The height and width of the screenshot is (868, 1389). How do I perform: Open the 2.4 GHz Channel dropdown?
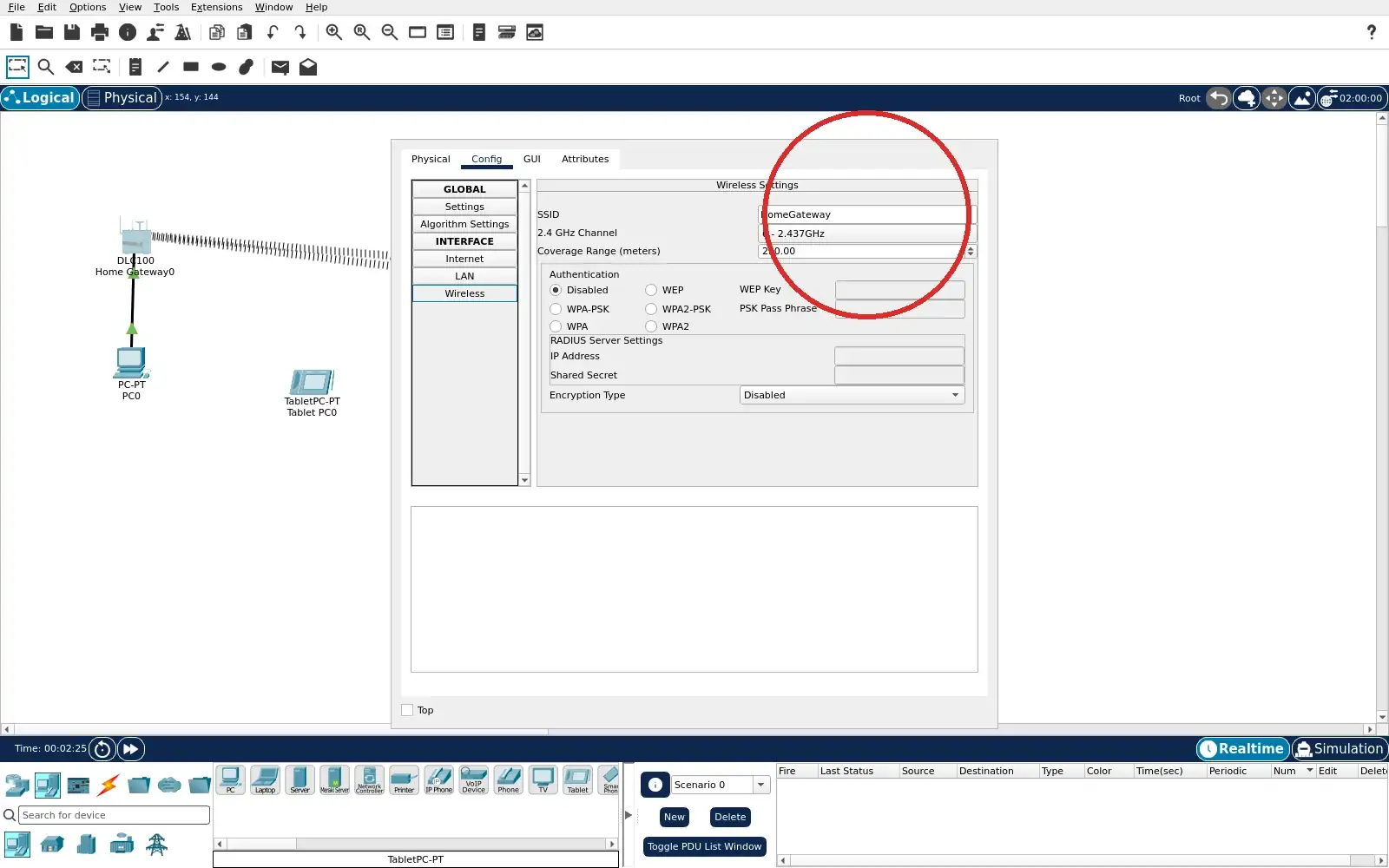tap(867, 233)
